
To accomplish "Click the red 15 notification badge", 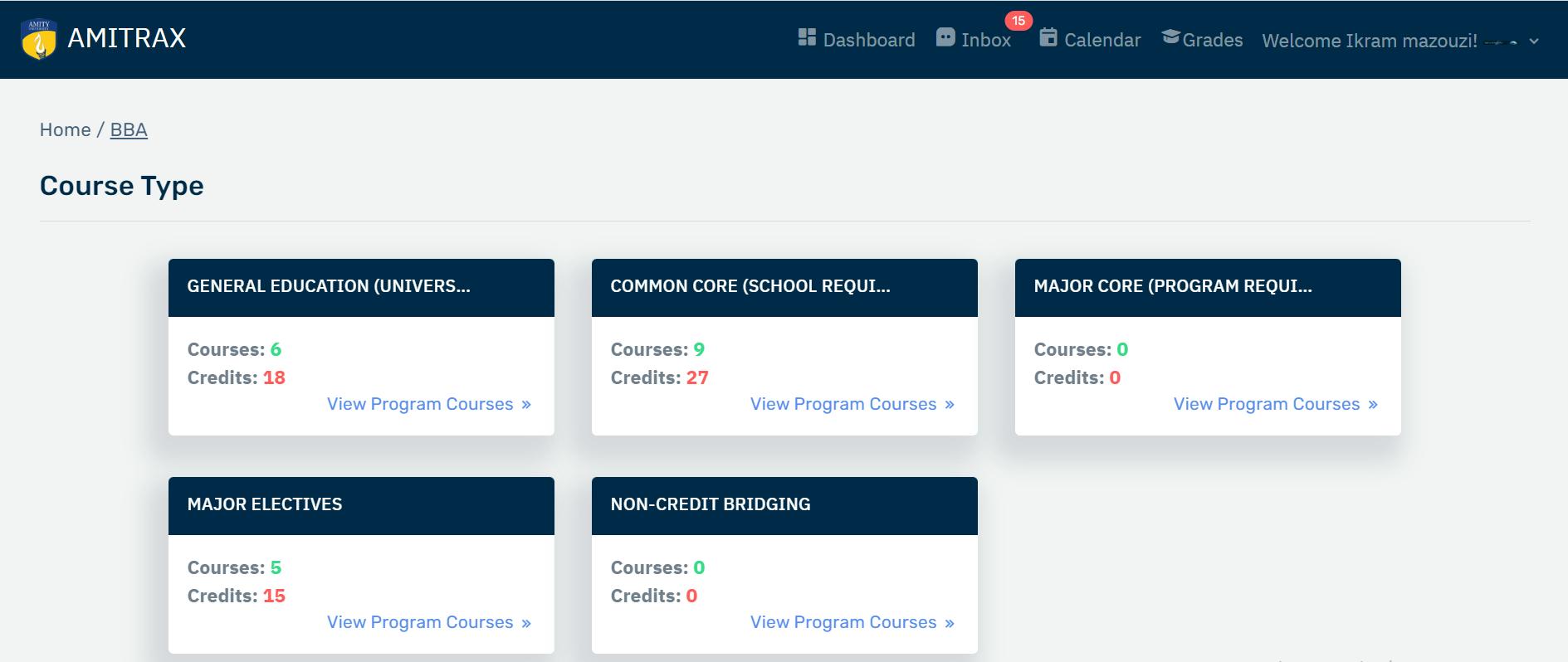I will (x=1018, y=21).
